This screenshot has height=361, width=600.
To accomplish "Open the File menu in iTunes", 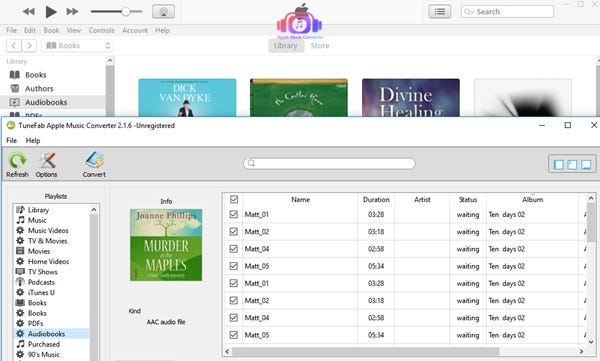I will pyautogui.click(x=11, y=30).
